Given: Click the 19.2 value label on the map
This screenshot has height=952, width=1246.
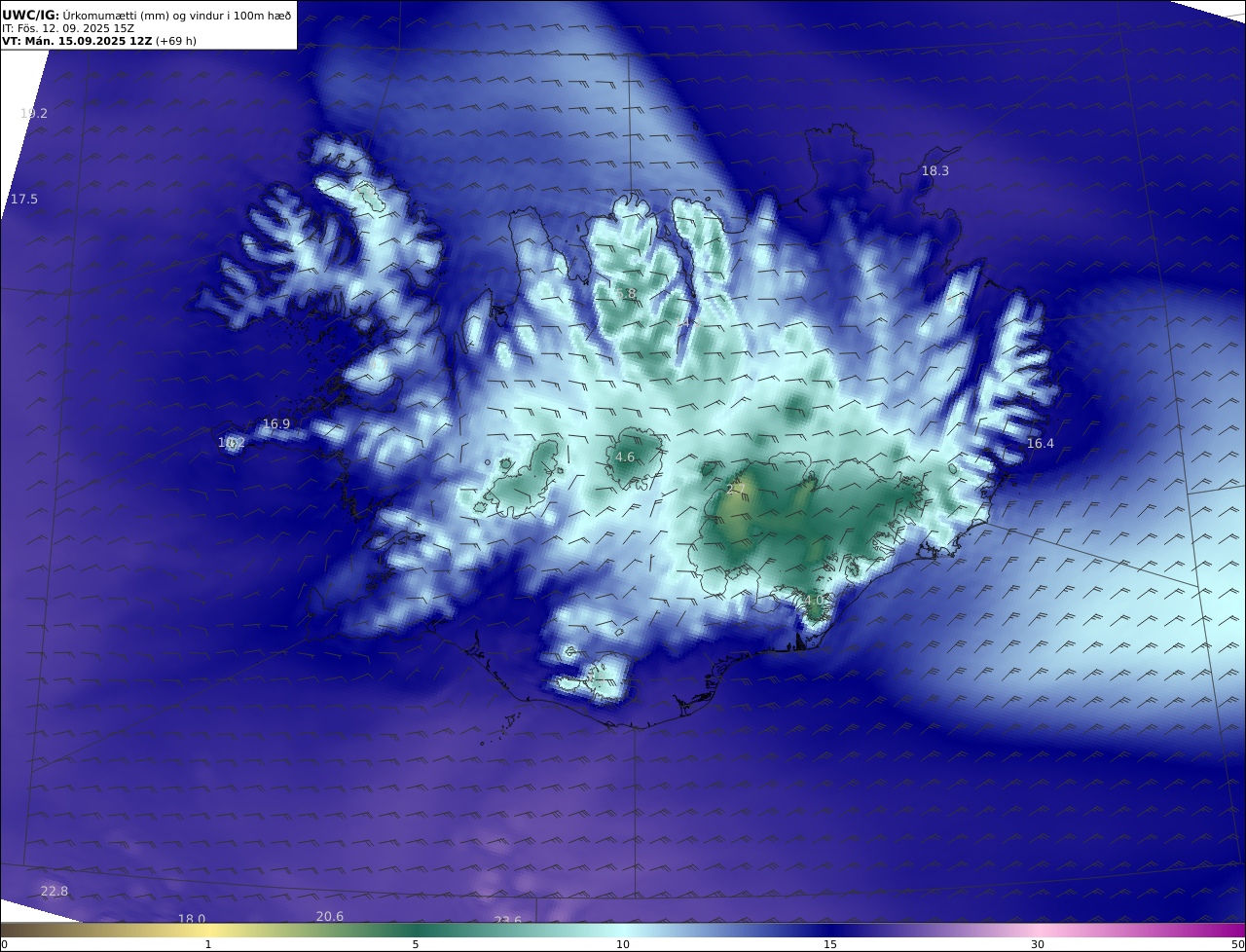Looking at the screenshot, I should (x=34, y=114).
